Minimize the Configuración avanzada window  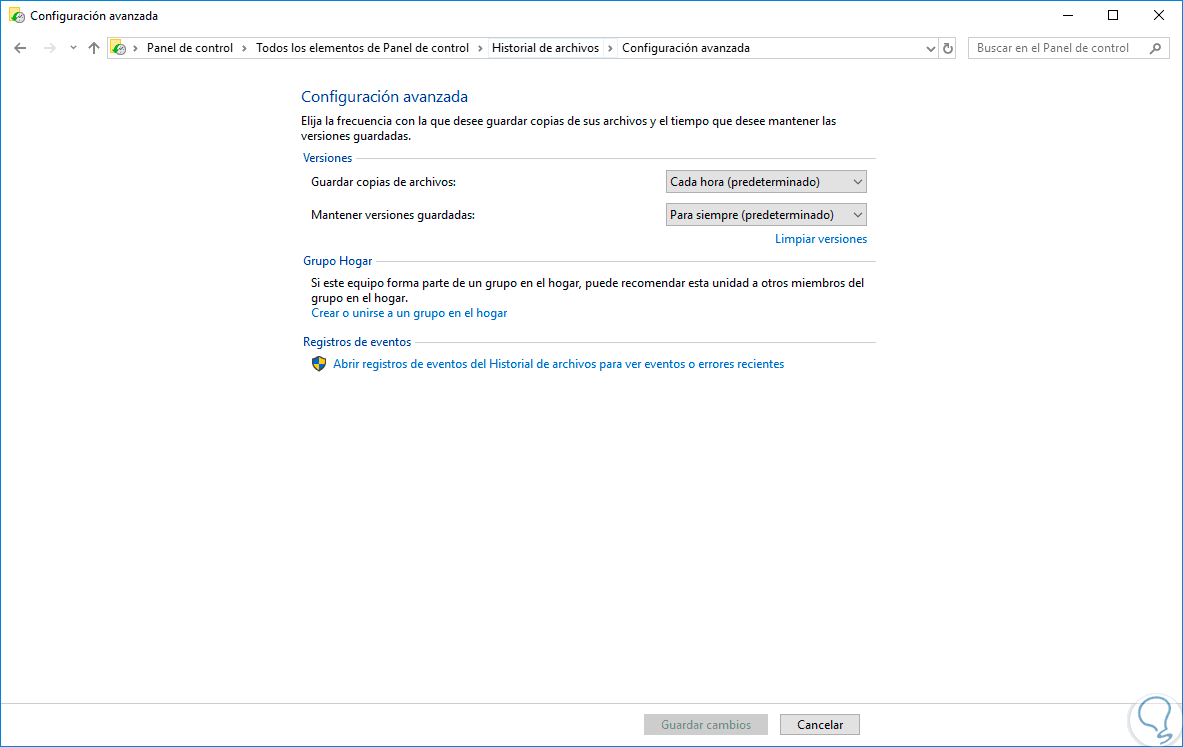click(x=1068, y=16)
